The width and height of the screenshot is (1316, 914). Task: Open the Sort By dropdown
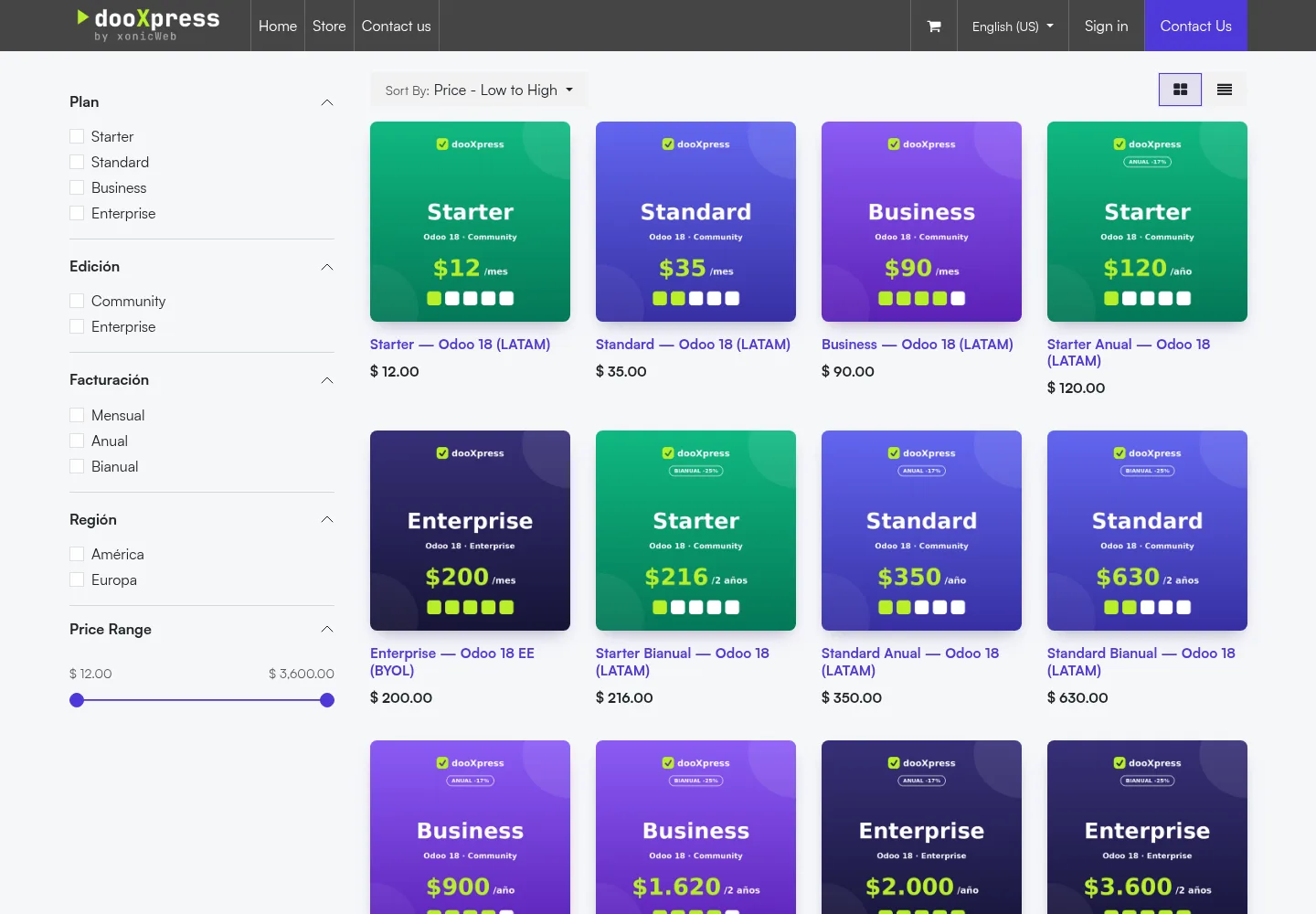(479, 90)
